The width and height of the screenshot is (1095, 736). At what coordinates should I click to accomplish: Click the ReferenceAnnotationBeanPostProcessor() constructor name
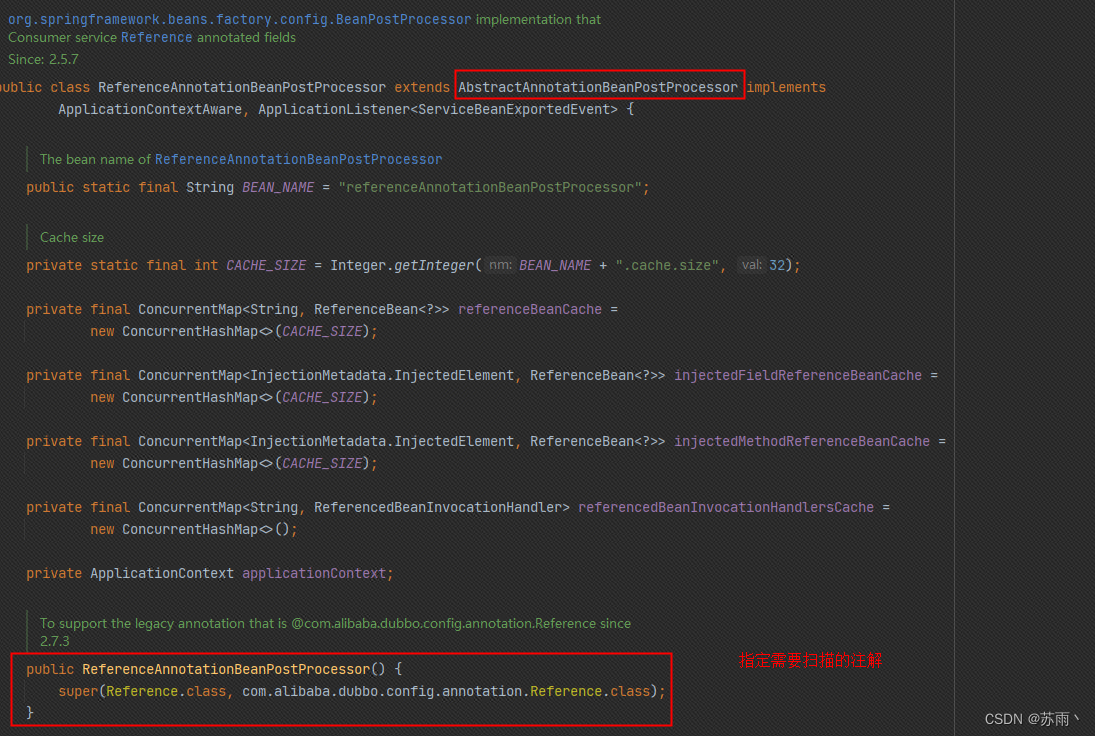tap(226, 670)
